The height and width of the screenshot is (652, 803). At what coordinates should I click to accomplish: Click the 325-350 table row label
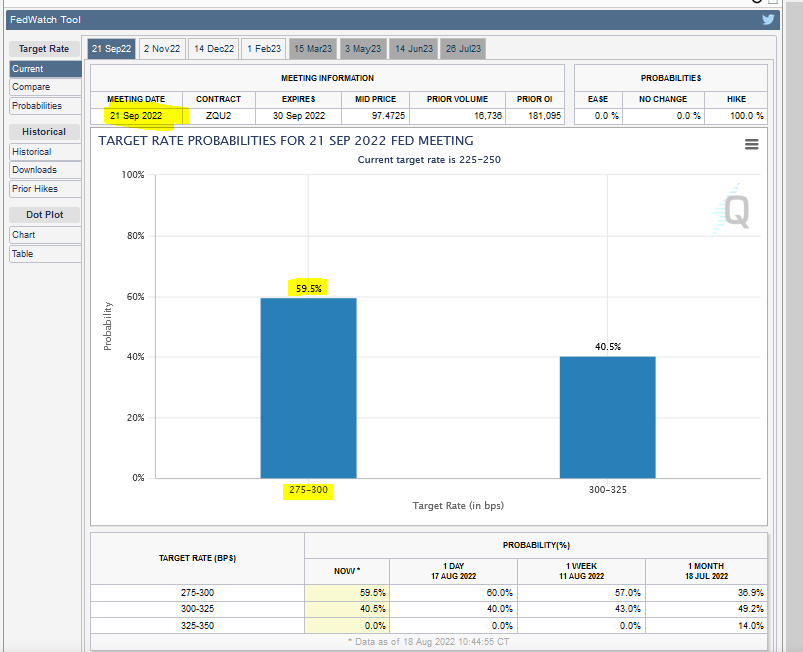point(197,626)
